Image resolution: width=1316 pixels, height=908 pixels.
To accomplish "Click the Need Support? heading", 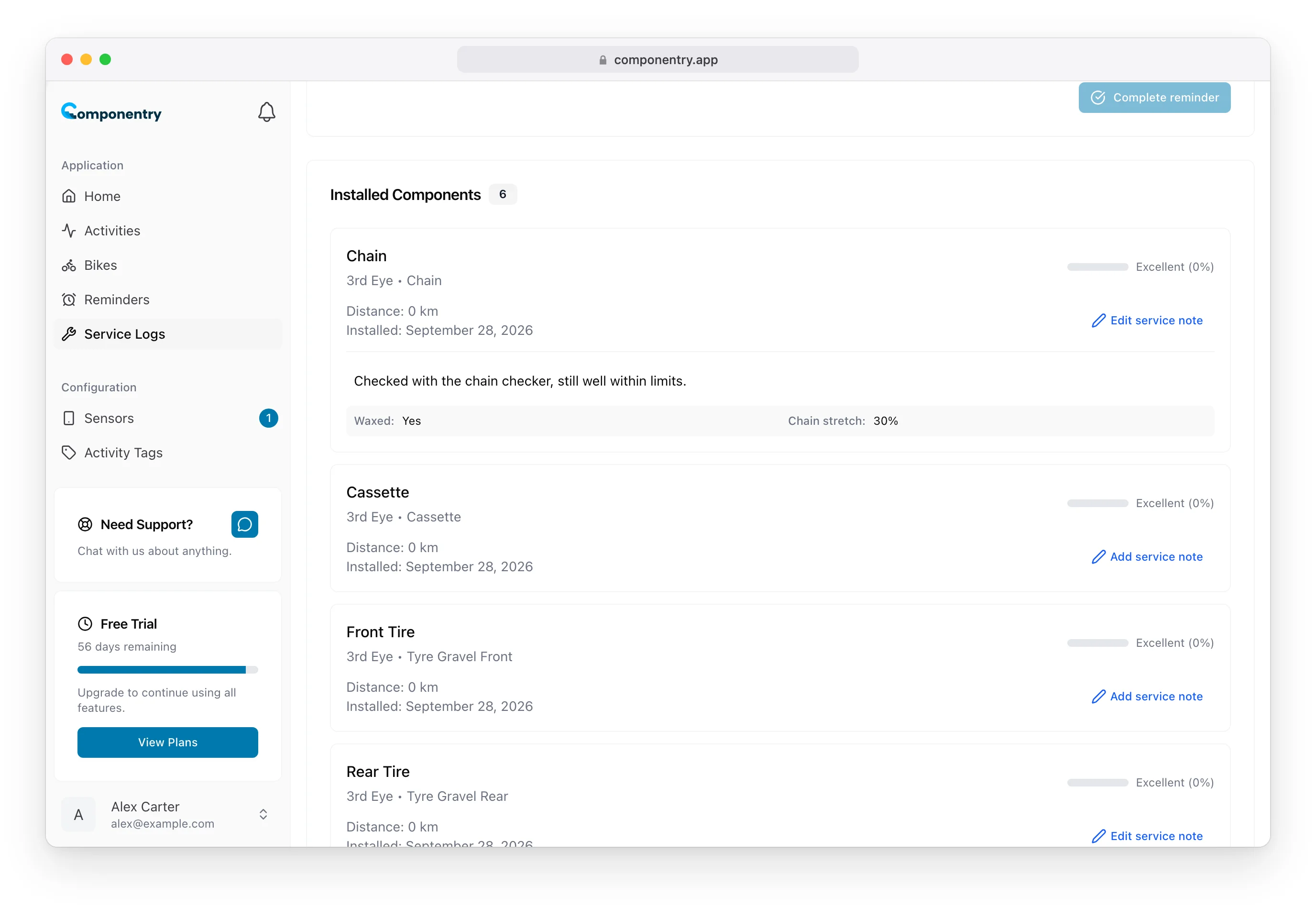I will coord(147,524).
